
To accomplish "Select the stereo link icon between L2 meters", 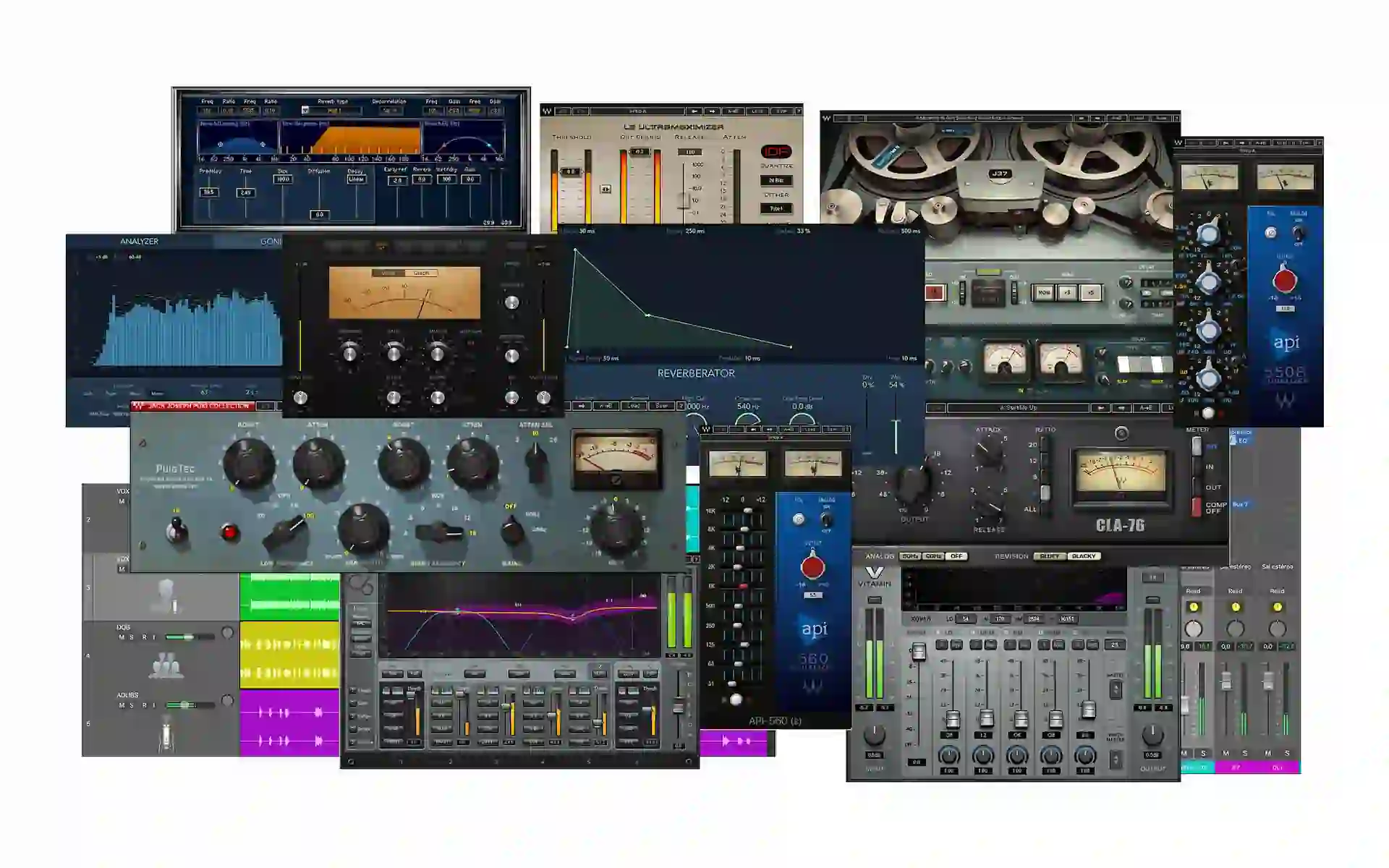I will (606, 189).
